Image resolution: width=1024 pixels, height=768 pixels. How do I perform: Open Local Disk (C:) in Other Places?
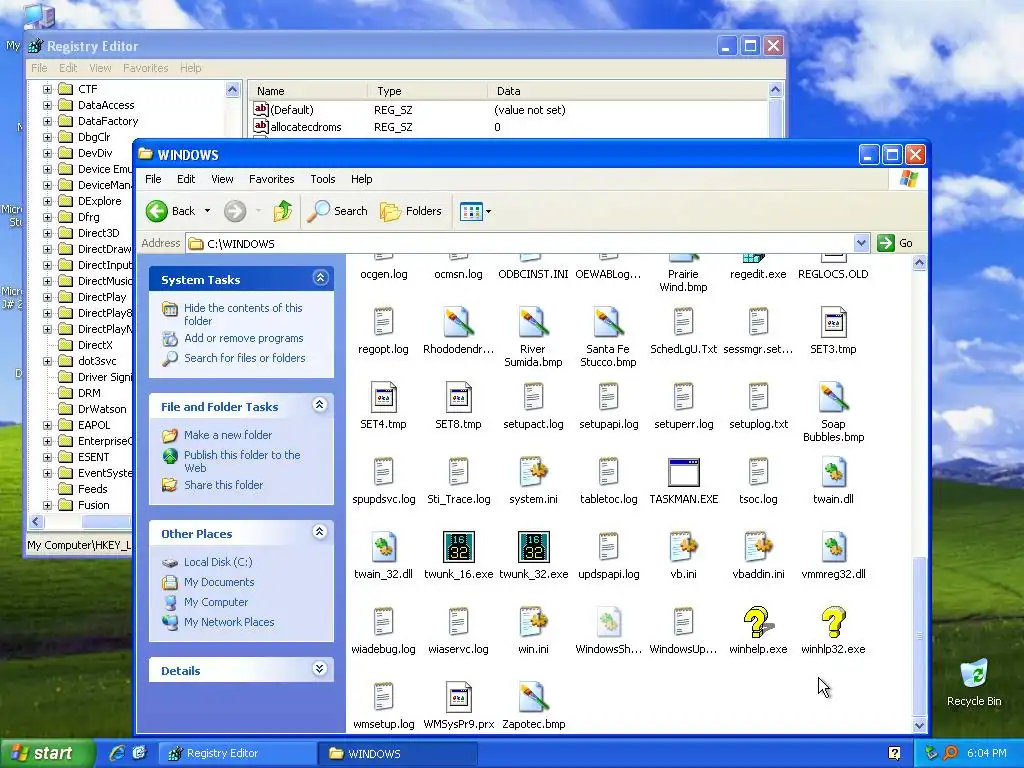pyautogui.click(x=218, y=562)
